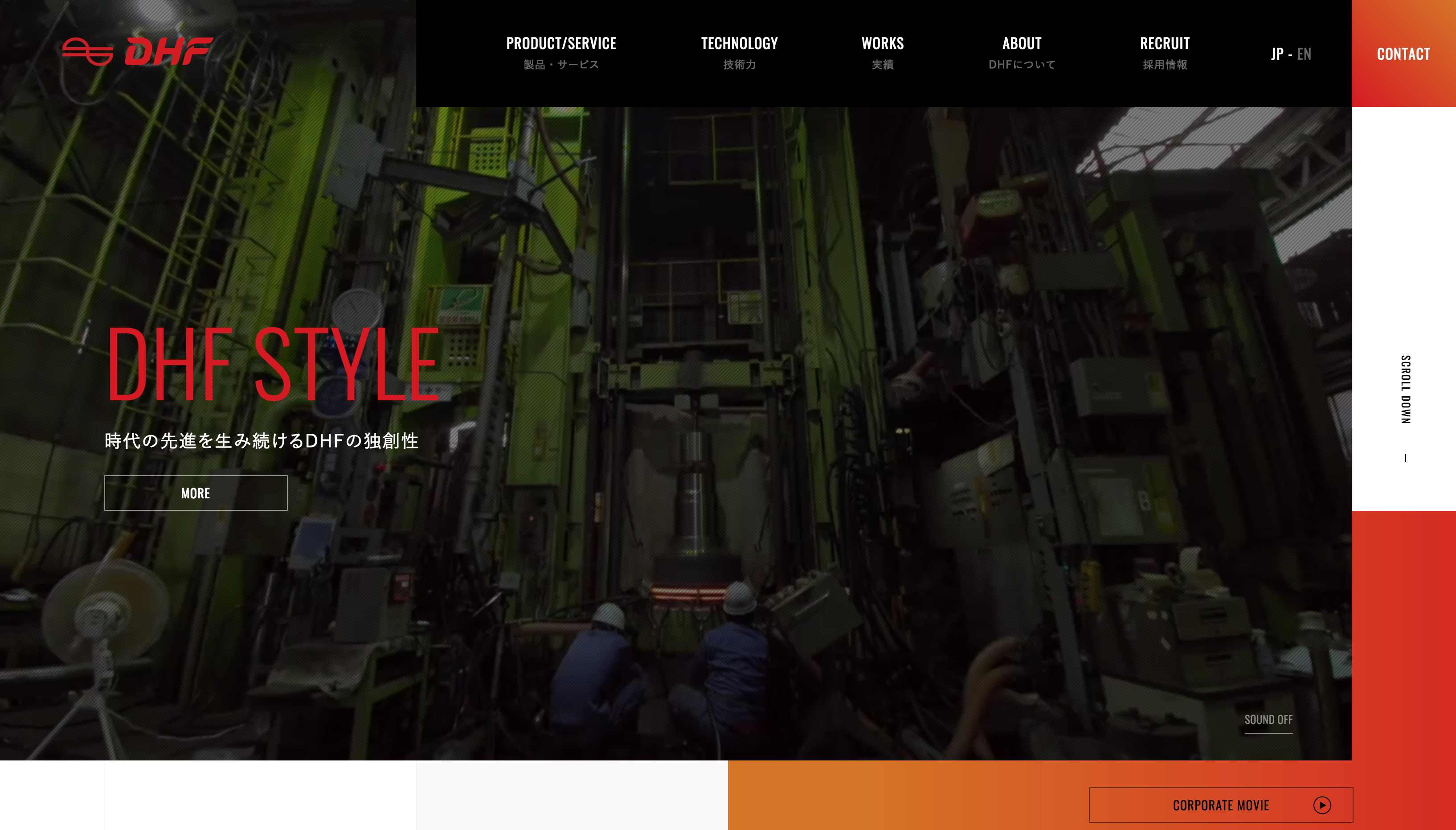The width and height of the screenshot is (1456, 830).
Task: Click the CONTACT button top right
Action: click(1404, 53)
